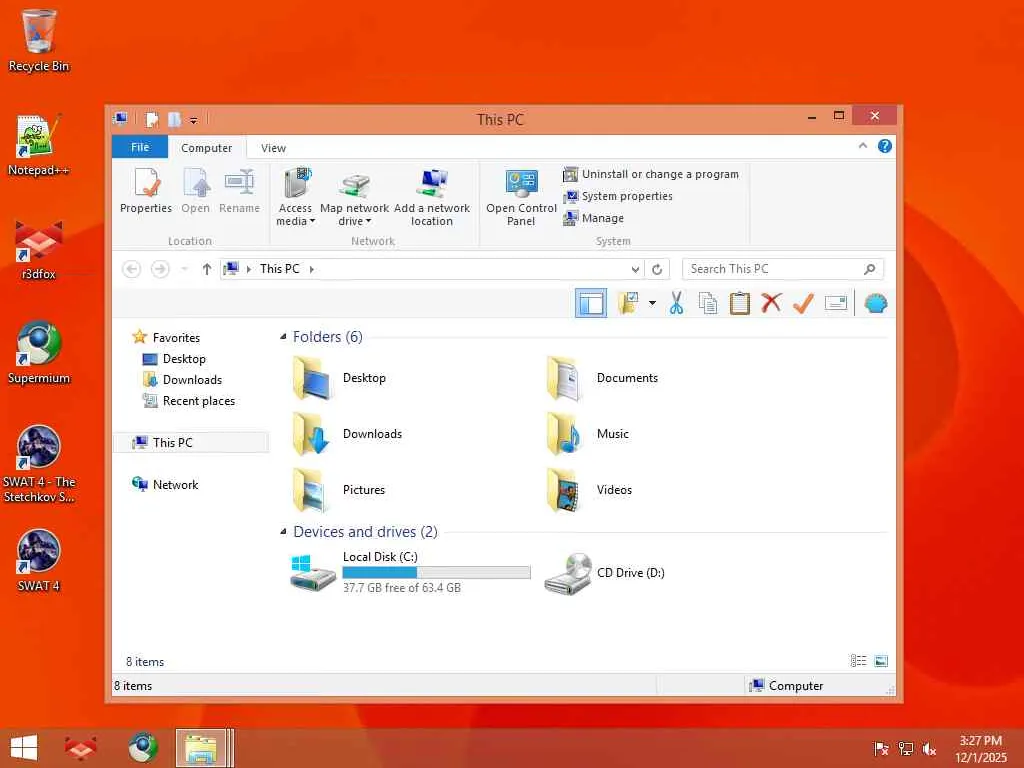Select the Pictures folder
1024x768 pixels.
[x=339, y=490]
